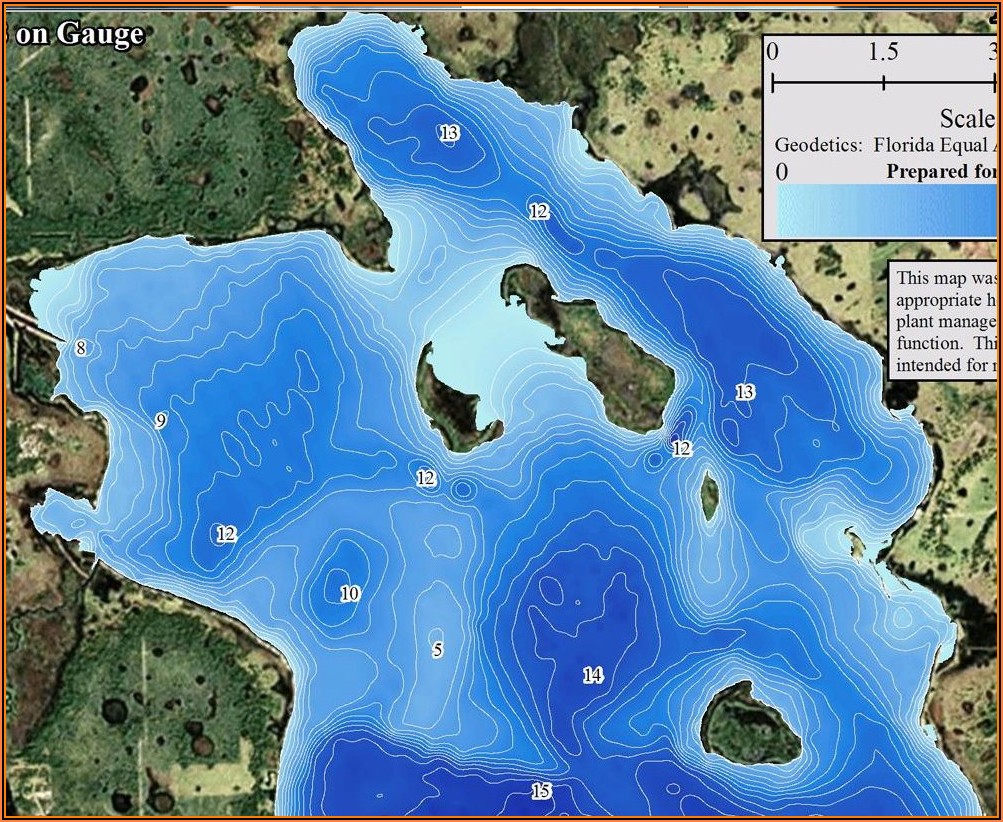Click the "Prepared for" bold legend text
The image size is (1003, 822).
tap(941, 171)
